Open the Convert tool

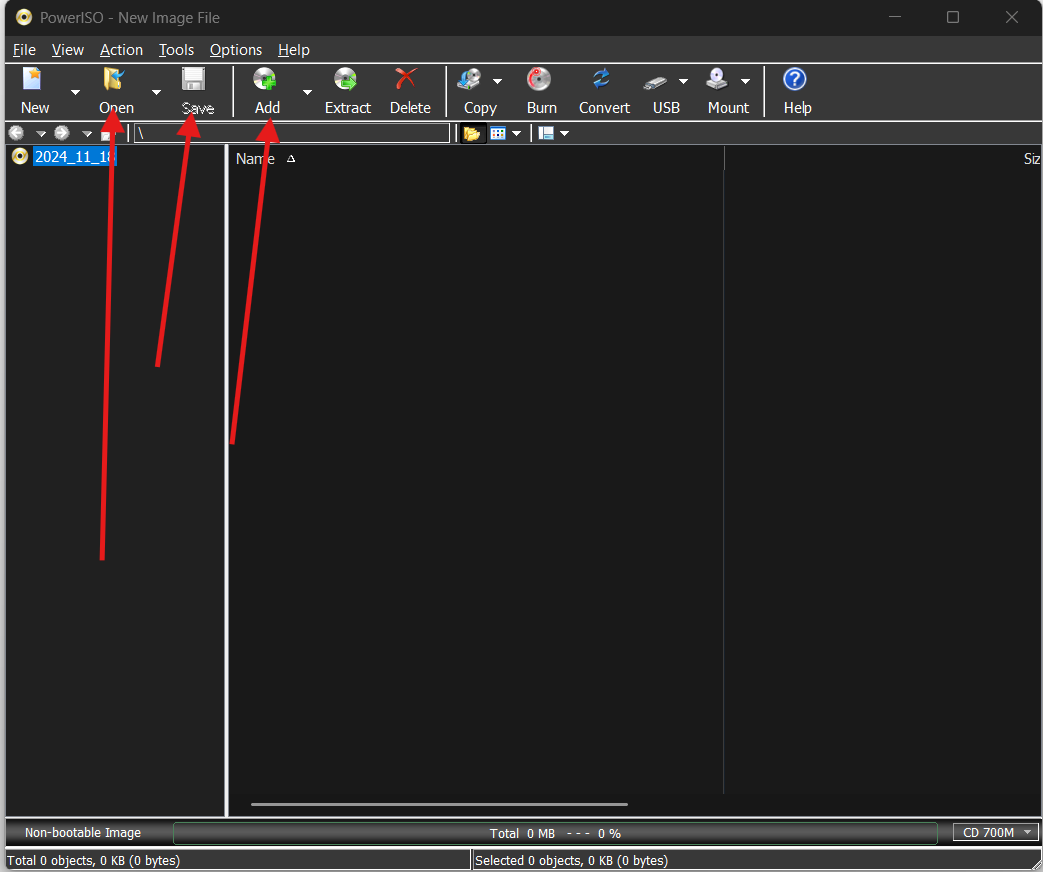[603, 90]
